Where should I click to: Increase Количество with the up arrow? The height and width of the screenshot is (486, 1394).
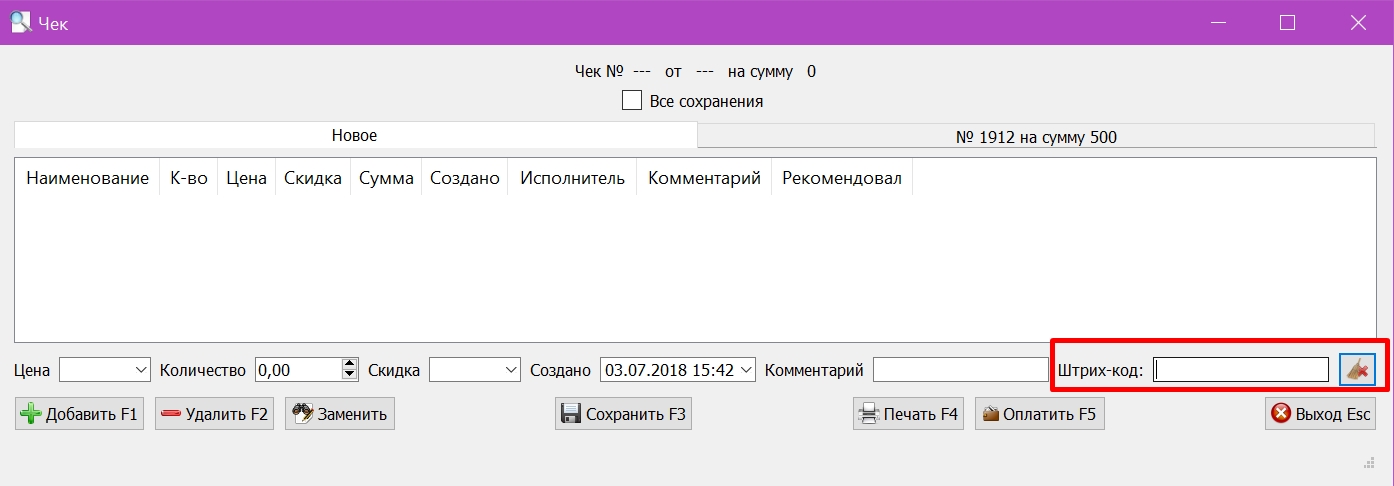(349, 364)
